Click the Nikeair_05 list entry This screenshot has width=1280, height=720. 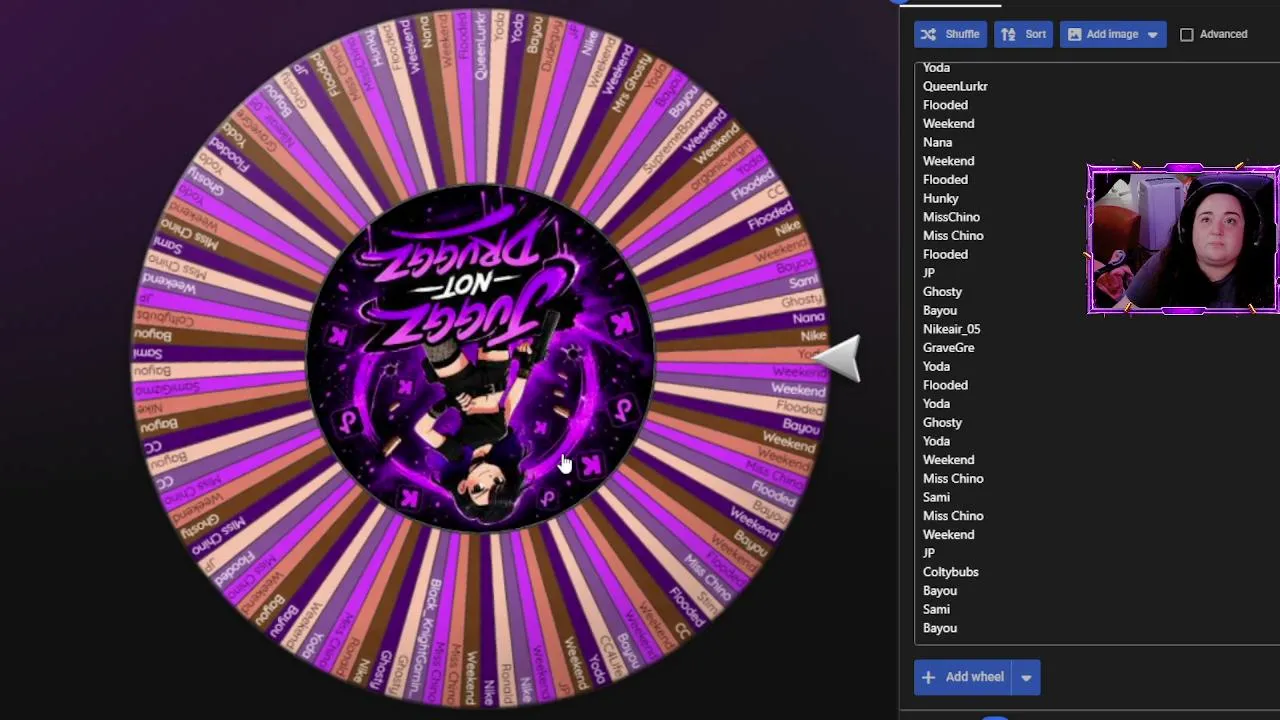[951, 329]
